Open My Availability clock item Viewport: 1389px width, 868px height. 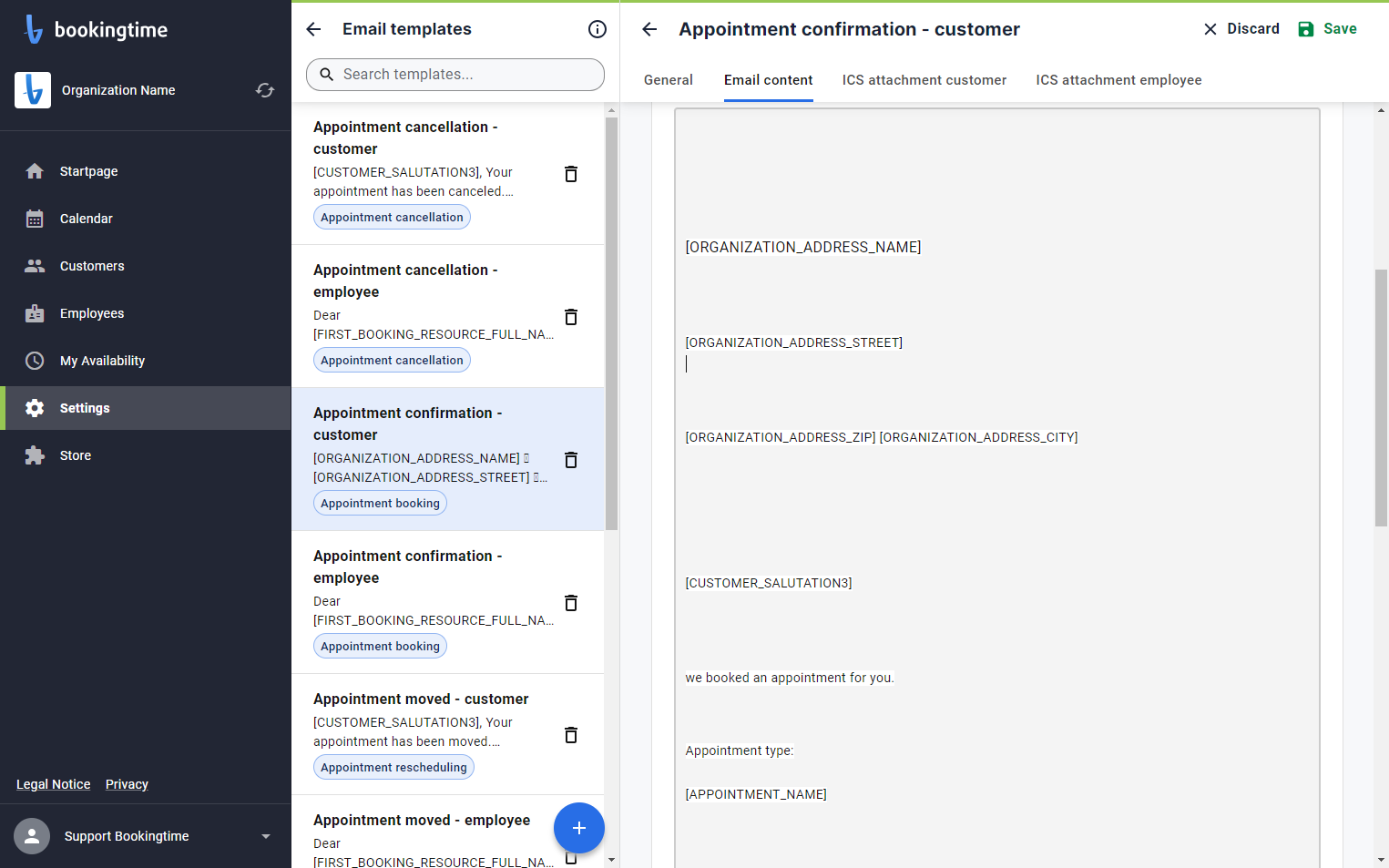coord(35,361)
